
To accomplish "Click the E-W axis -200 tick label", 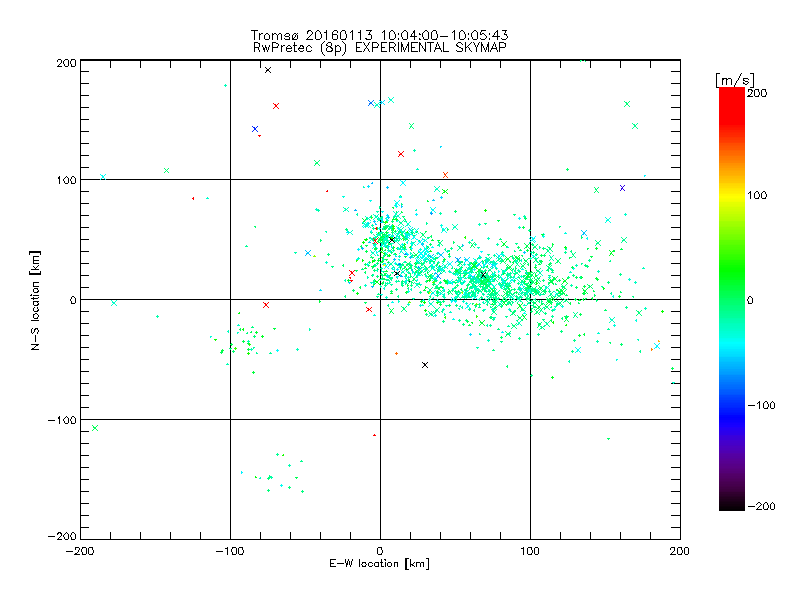I will 80,551.
